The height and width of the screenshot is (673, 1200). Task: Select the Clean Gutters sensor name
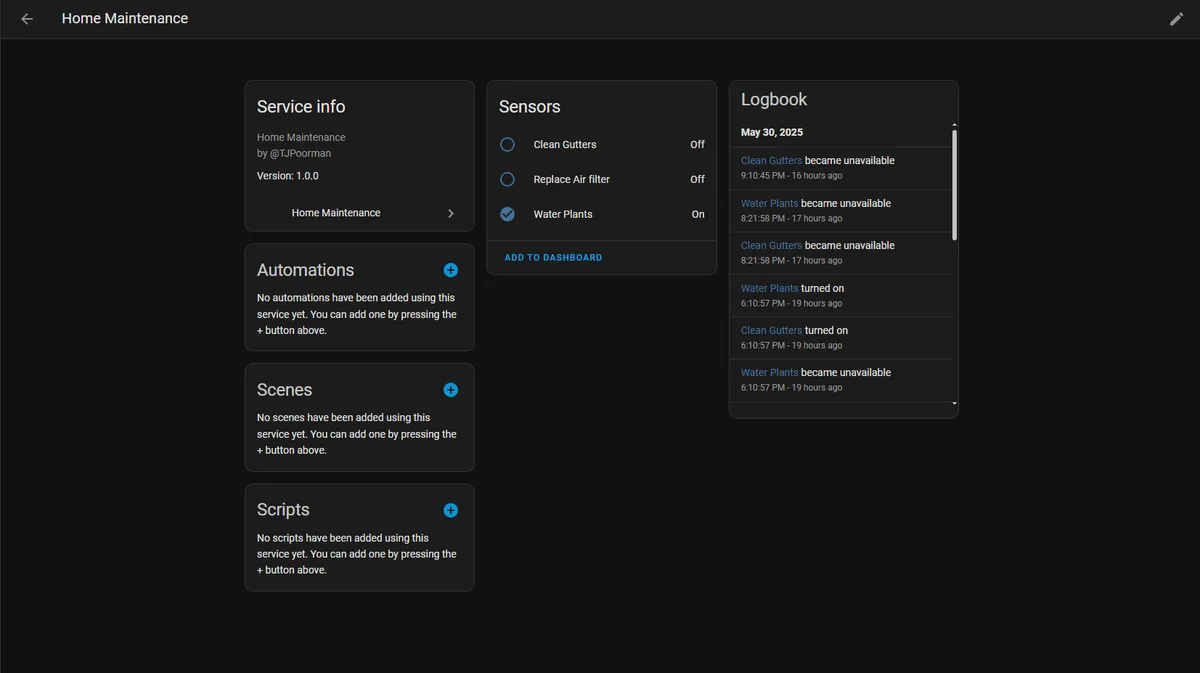pyautogui.click(x=565, y=144)
